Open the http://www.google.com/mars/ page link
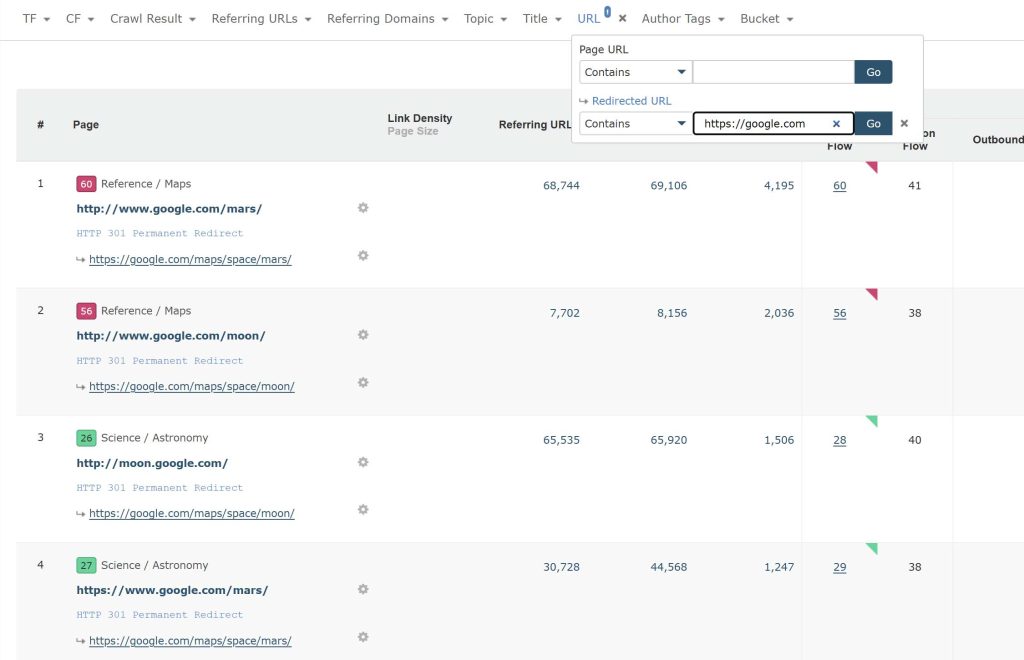The image size is (1024, 660). (x=169, y=209)
